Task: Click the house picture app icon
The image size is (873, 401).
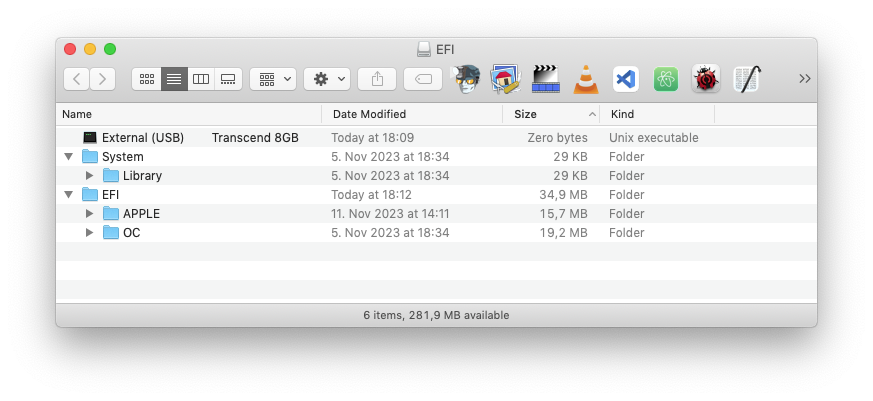Action: click(x=505, y=78)
